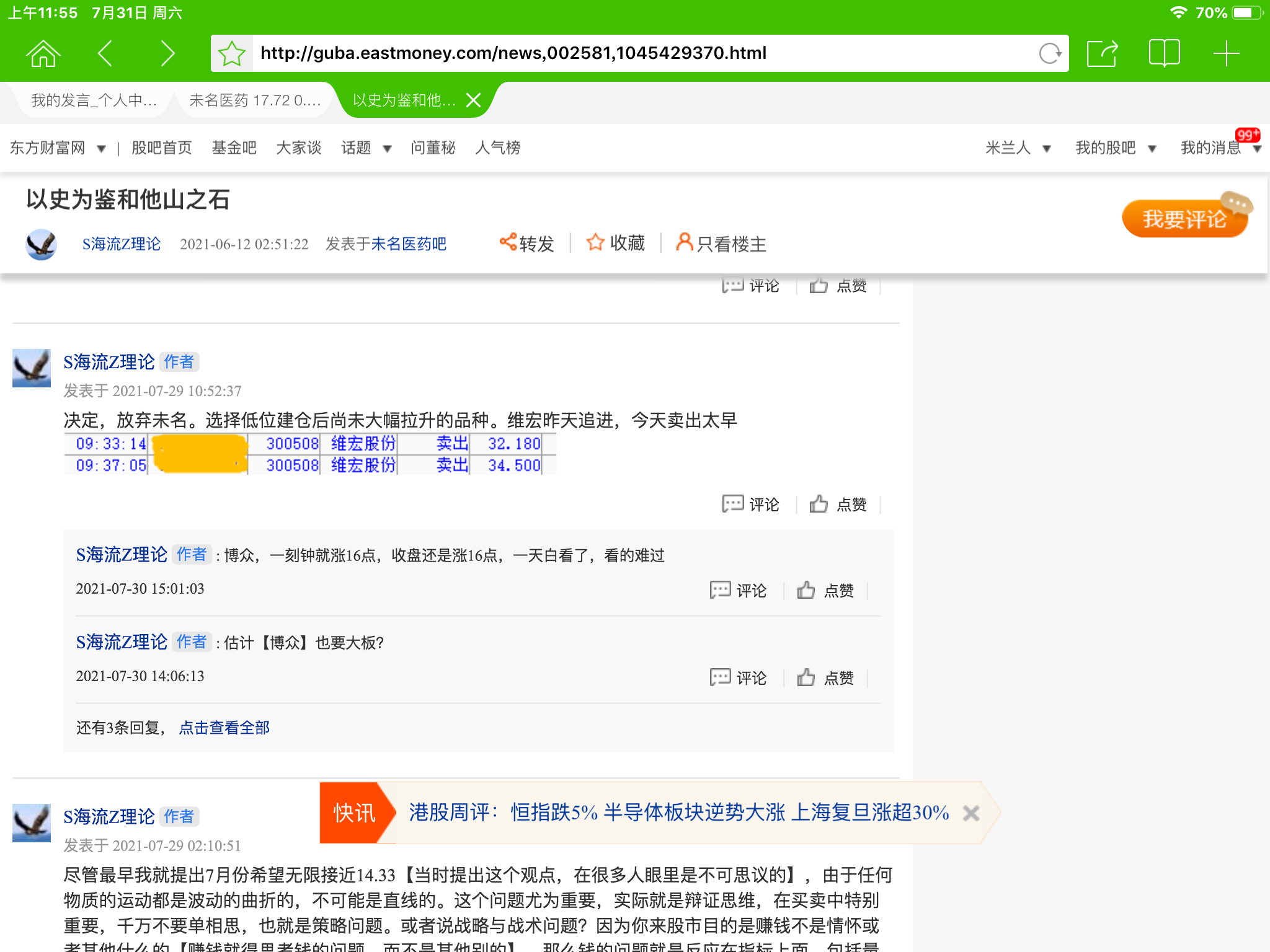Viewport: 1270px width, 952px height.
Task: Go forward using the forward arrow
Action: (166, 53)
